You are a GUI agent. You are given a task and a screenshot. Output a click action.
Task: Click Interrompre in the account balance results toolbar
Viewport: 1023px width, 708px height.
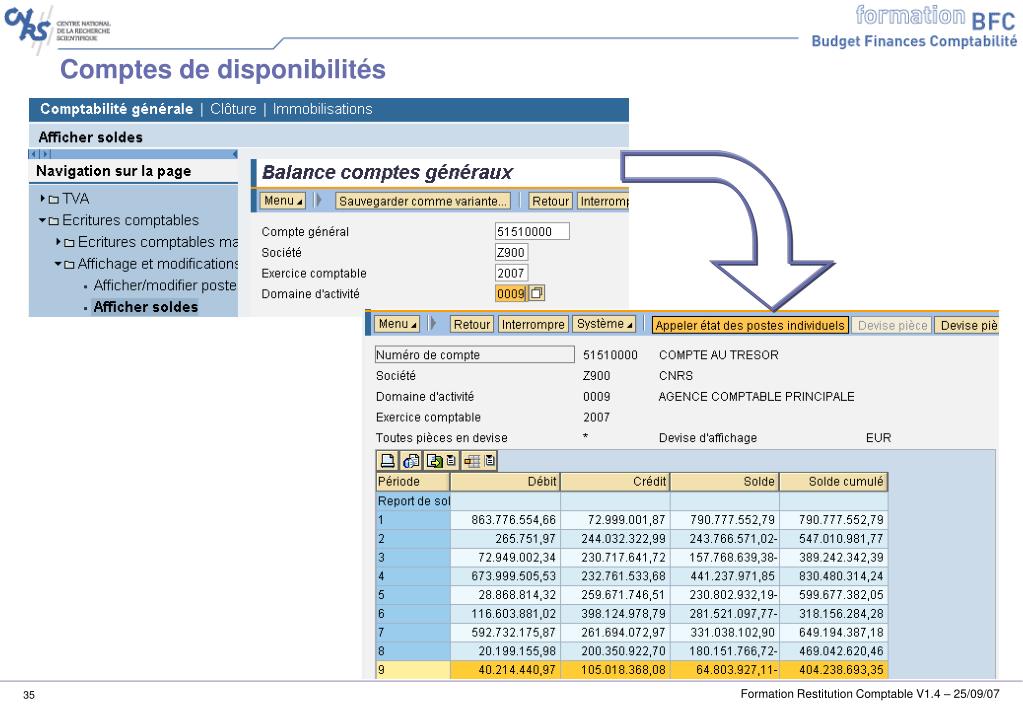533,324
